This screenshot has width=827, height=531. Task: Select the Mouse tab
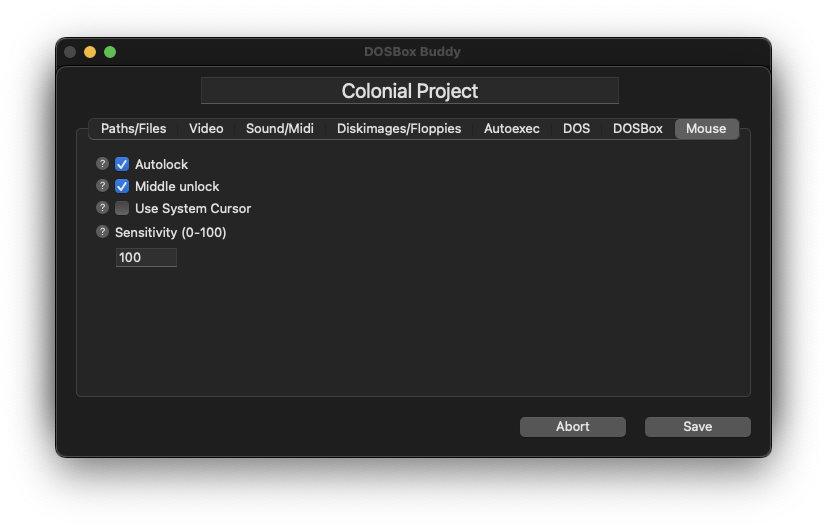[x=706, y=129]
